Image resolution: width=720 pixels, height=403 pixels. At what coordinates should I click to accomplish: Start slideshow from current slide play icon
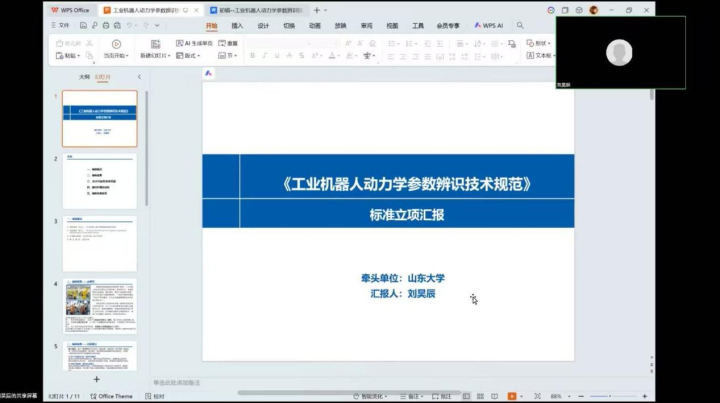tap(116, 44)
